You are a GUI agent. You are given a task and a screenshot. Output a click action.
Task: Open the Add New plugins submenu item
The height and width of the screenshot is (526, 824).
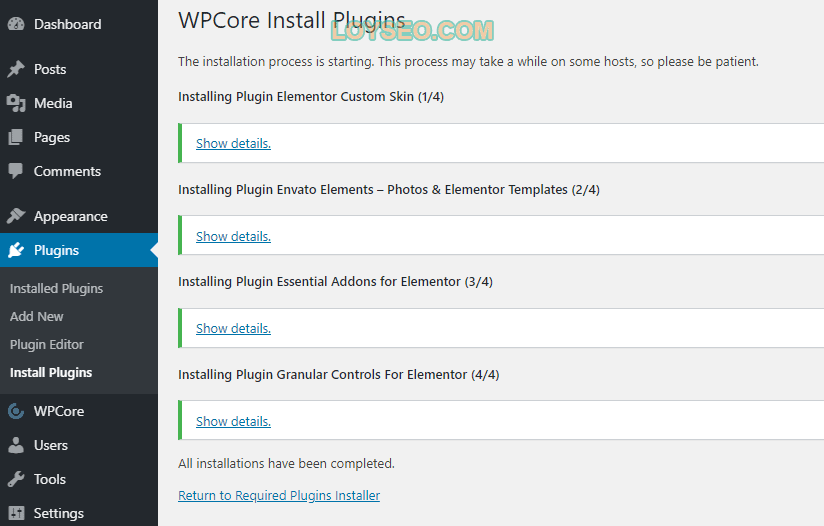point(36,316)
